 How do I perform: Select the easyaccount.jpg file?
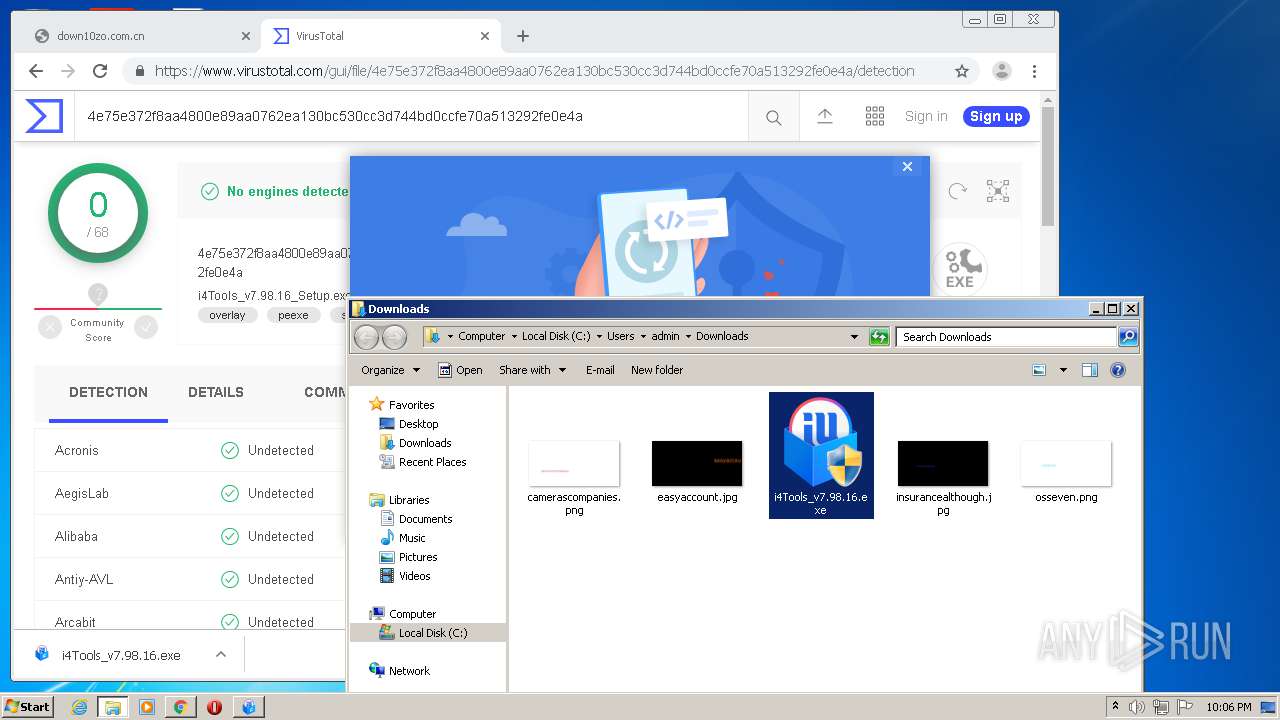tap(697, 472)
